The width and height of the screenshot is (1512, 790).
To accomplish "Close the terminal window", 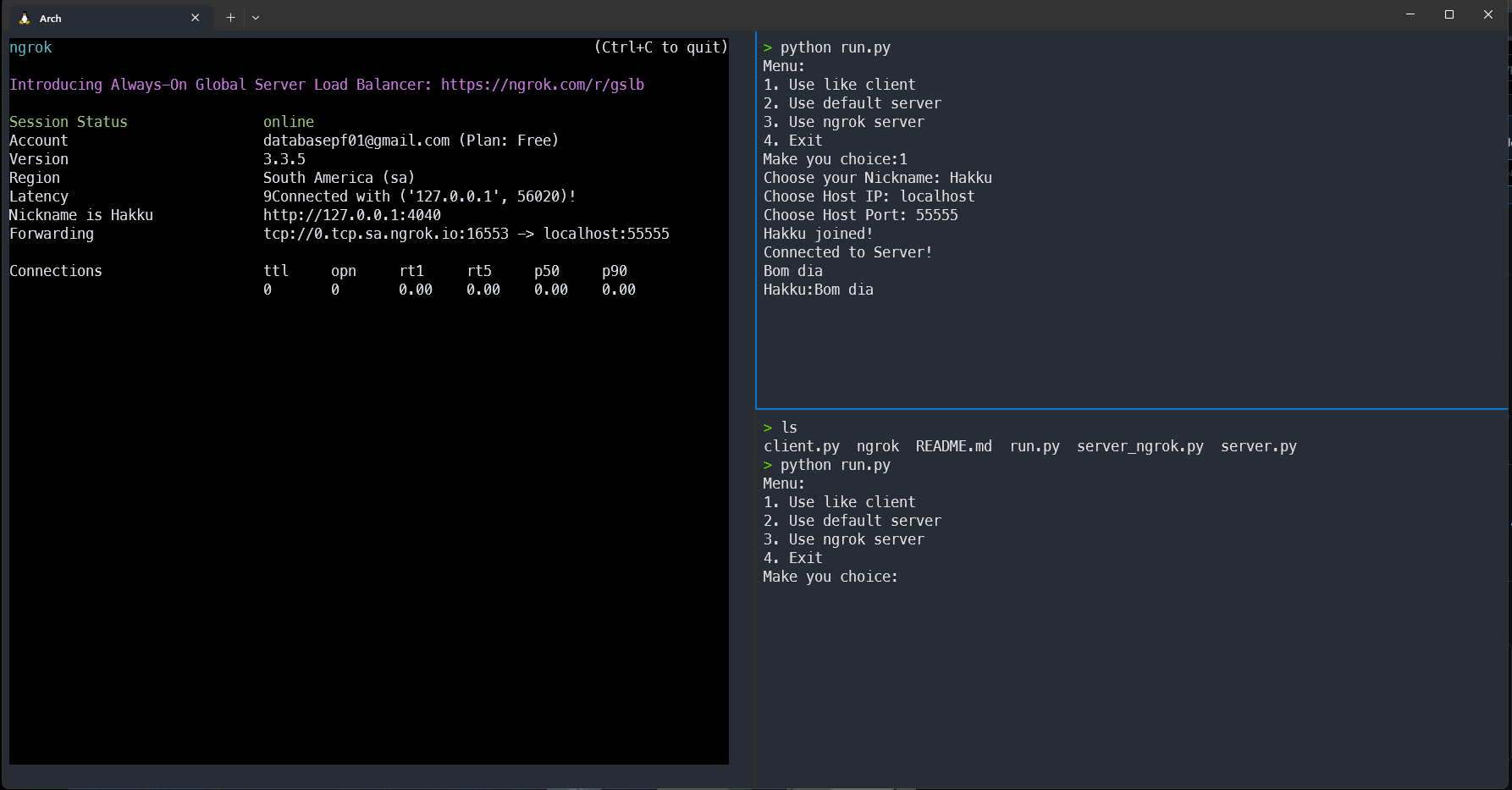I will 1488,14.
